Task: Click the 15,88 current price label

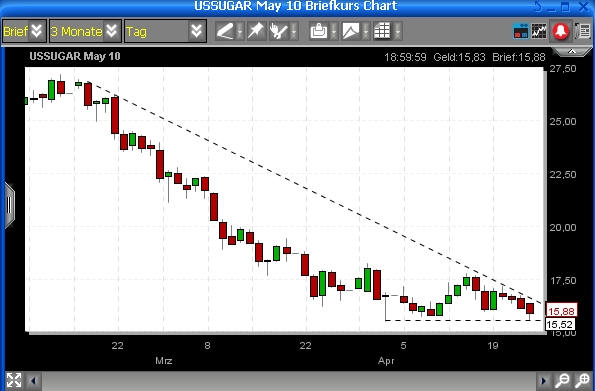Action: (x=561, y=311)
